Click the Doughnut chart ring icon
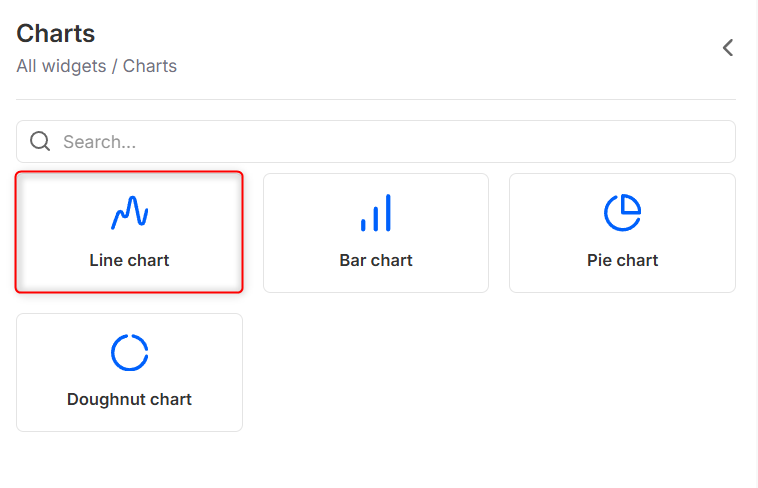Image resolution: width=758 pixels, height=488 pixels. (129, 352)
